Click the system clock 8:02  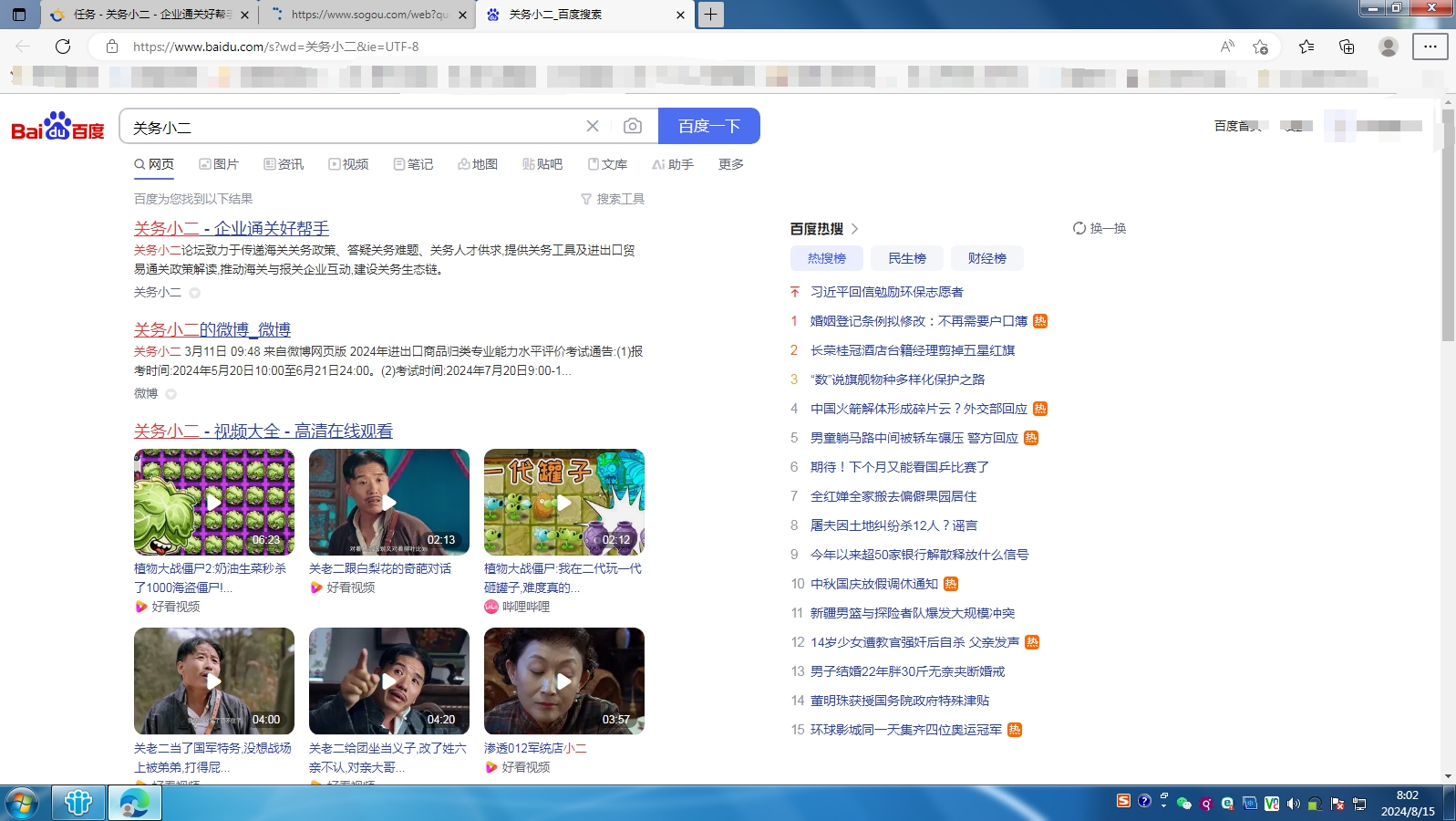click(1408, 795)
